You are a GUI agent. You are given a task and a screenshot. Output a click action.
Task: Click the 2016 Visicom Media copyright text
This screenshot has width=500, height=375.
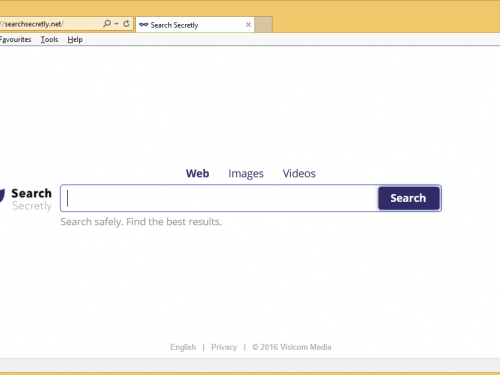coord(292,347)
